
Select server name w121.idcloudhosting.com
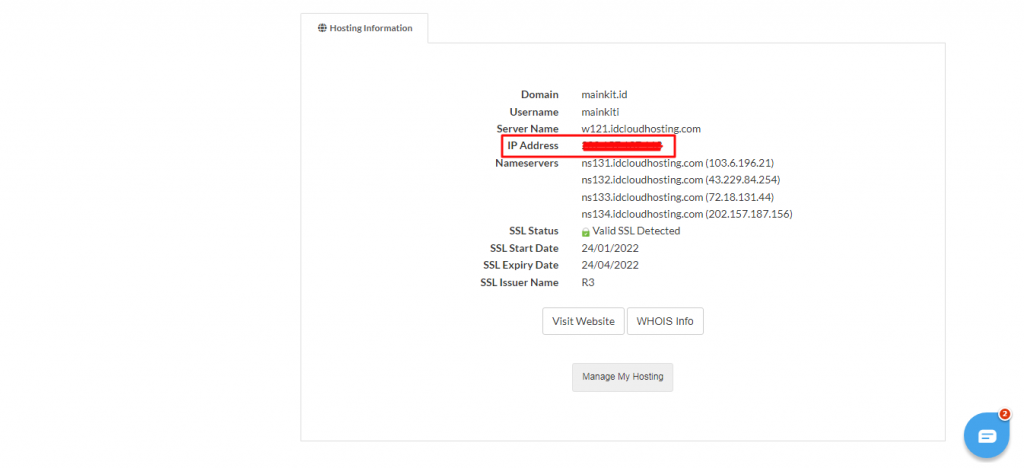click(641, 129)
